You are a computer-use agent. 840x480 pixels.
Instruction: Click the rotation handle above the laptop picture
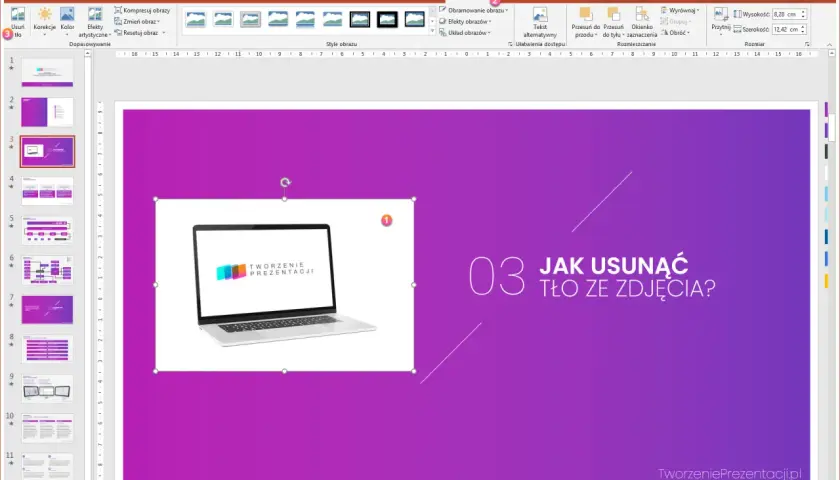pos(286,182)
